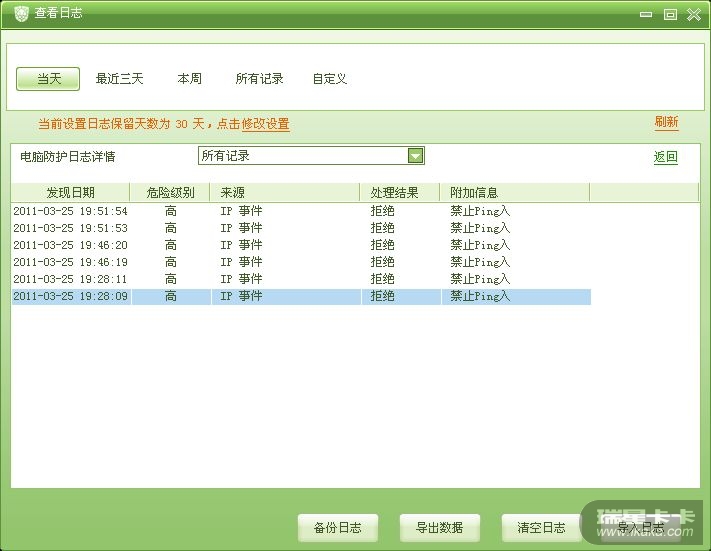This screenshot has height=551, width=711.
Task: Select the 当天 tab
Action: 48,78
